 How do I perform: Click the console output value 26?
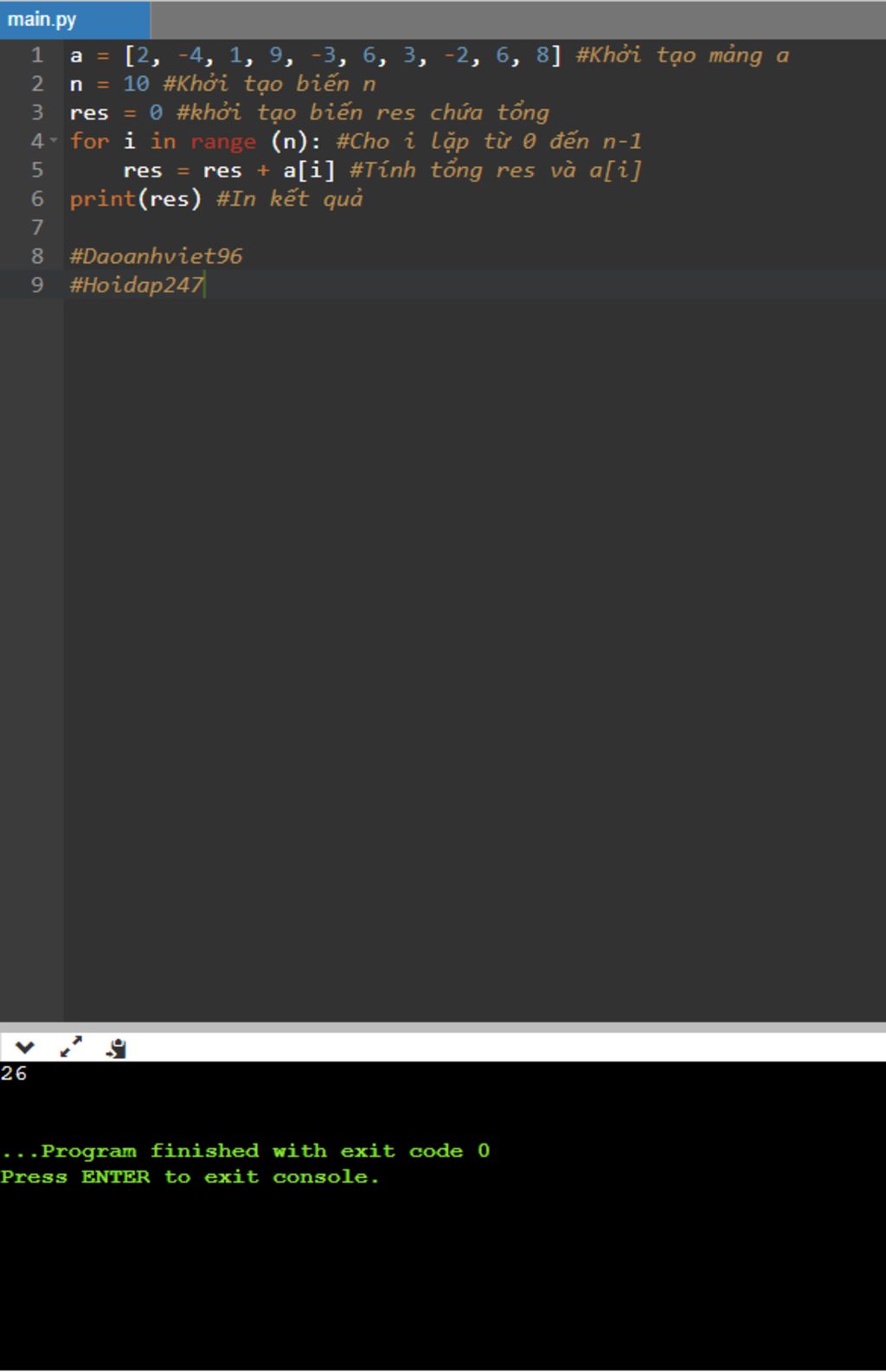pos(14,1074)
